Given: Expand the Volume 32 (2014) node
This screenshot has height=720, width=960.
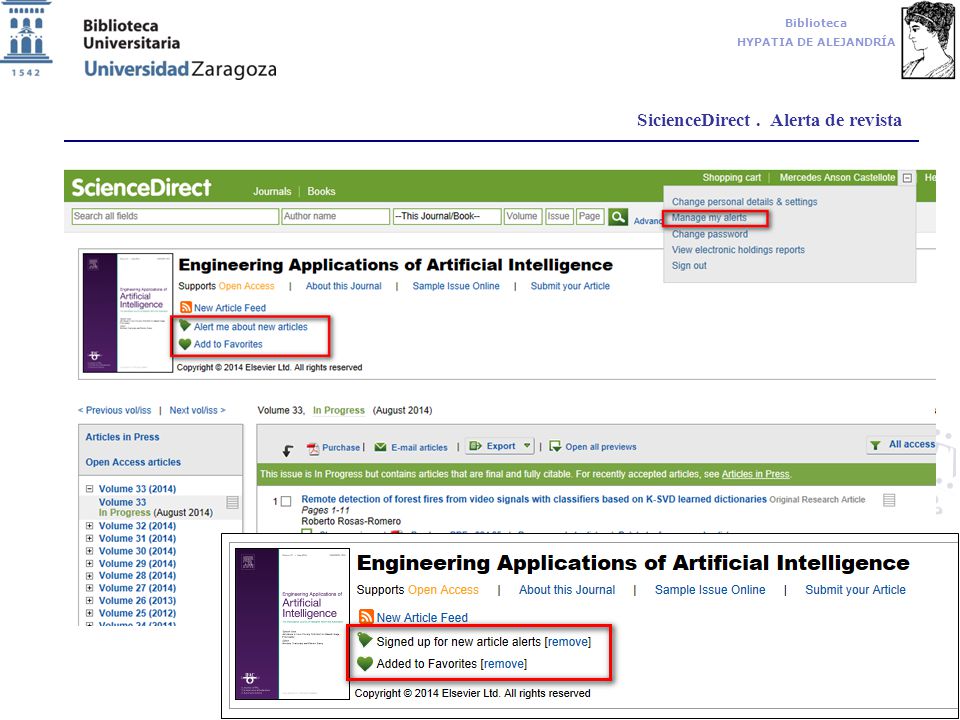Looking at the screenshot, I should coord(89,526).
